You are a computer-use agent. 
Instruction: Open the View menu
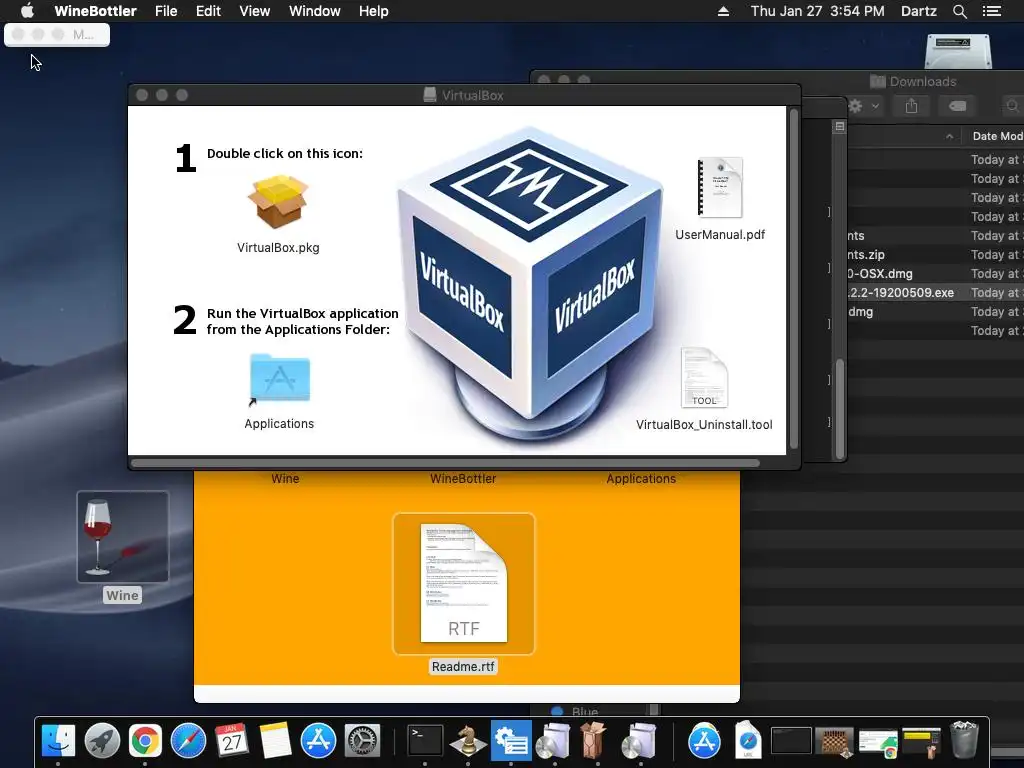point(255,11)
